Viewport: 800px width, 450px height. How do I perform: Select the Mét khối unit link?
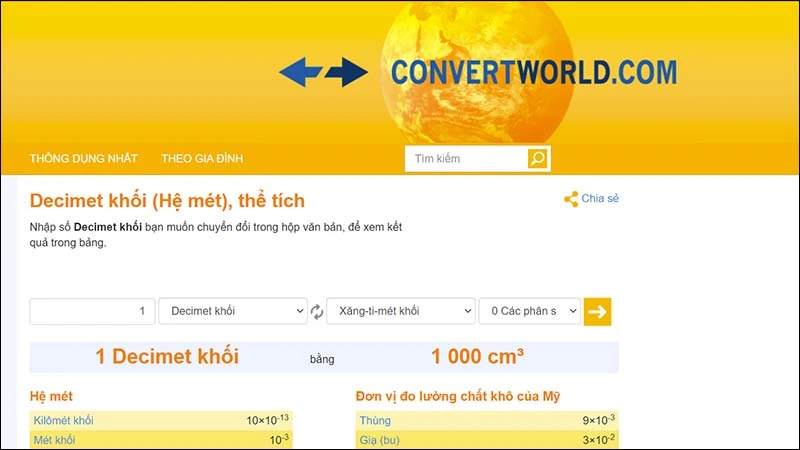pyautogui.click(x=54, y=440)
